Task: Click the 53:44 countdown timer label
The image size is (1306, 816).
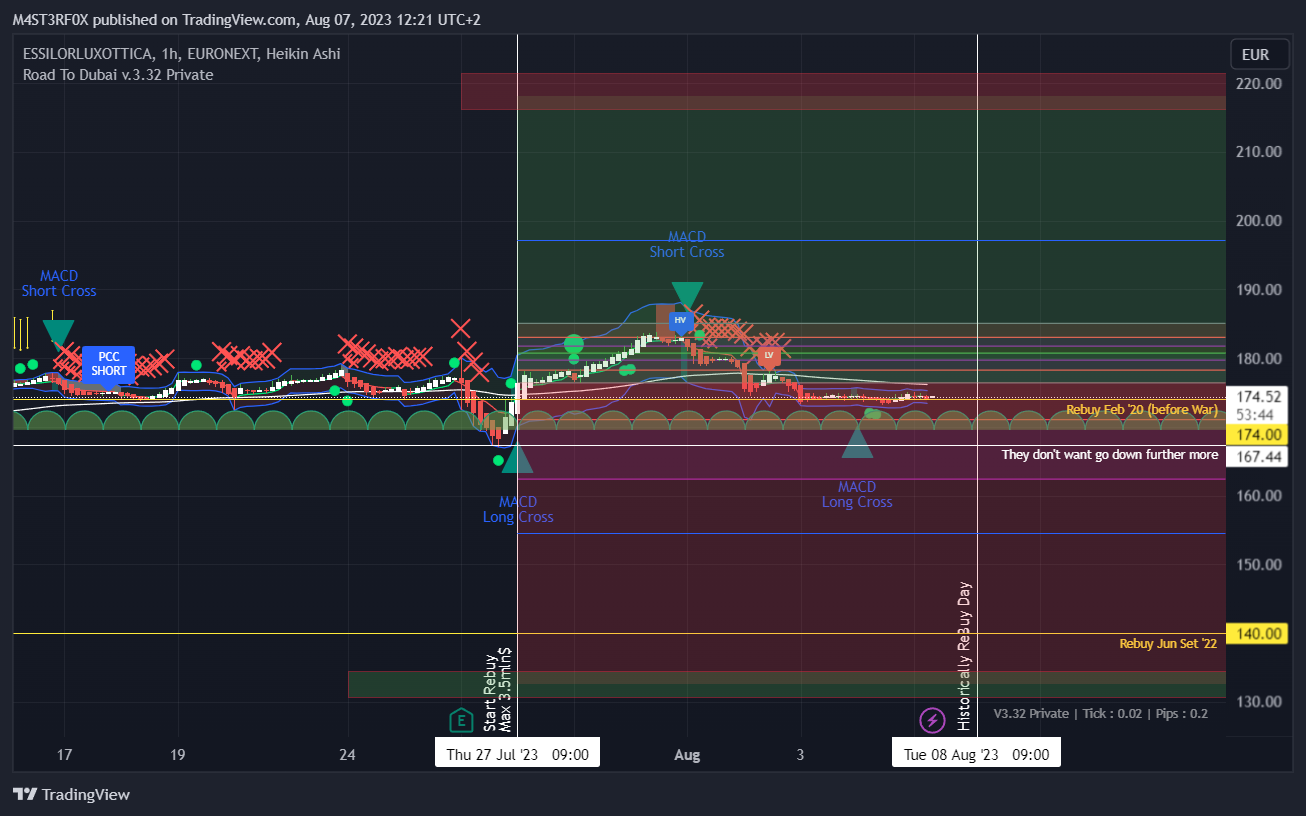Action: click(x=1254, y=414)
